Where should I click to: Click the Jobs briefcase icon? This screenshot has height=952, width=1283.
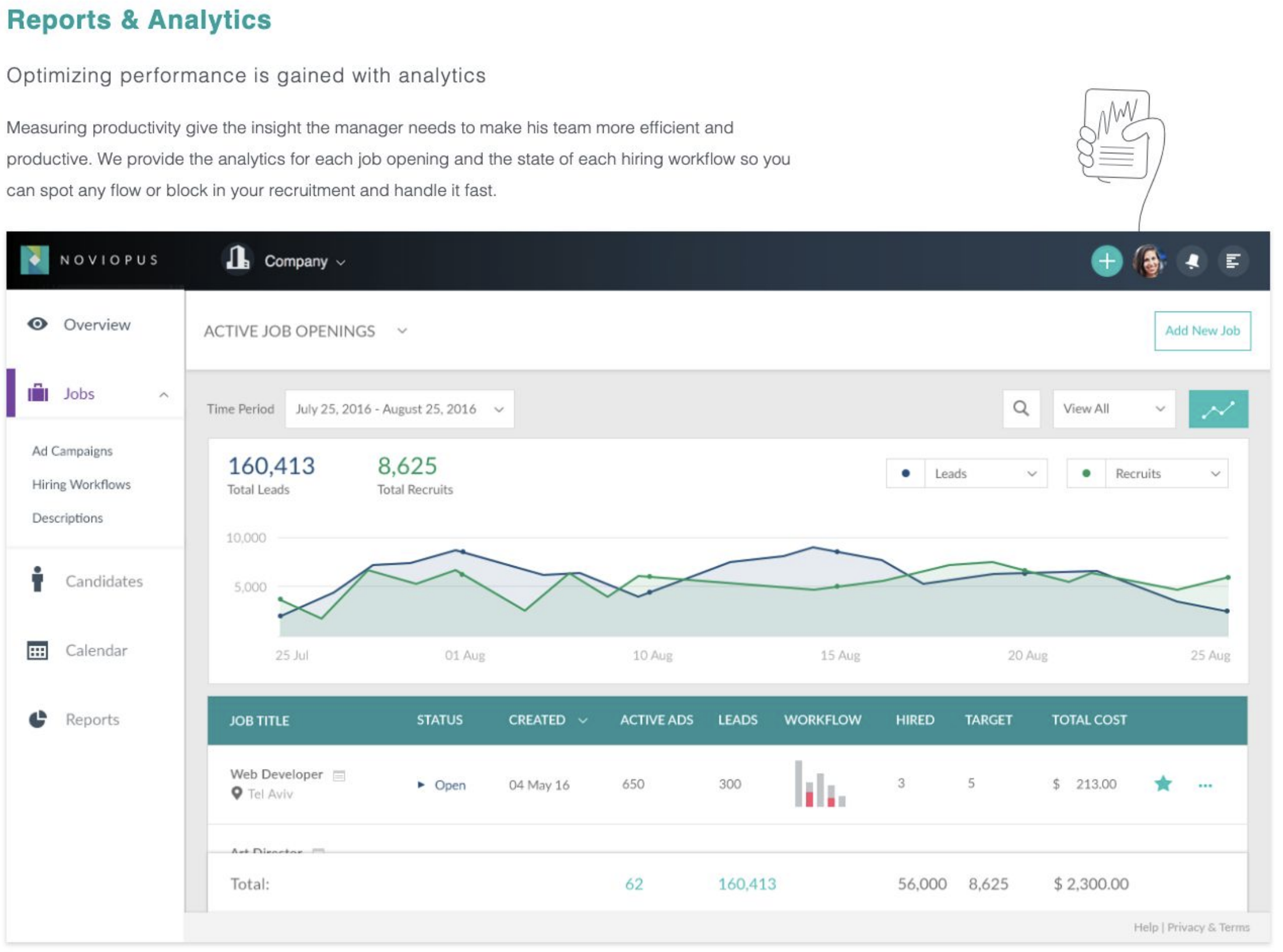(38, 393)
